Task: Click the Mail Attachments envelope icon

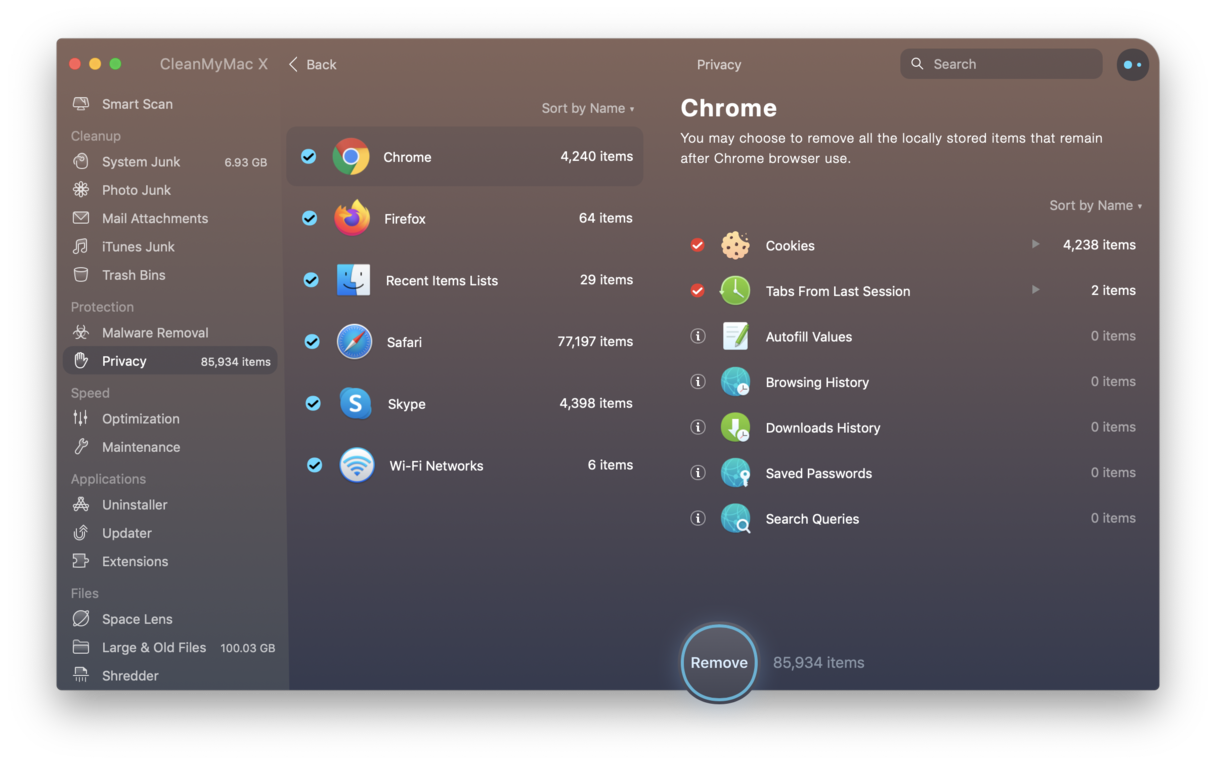Action: (81, 218)
